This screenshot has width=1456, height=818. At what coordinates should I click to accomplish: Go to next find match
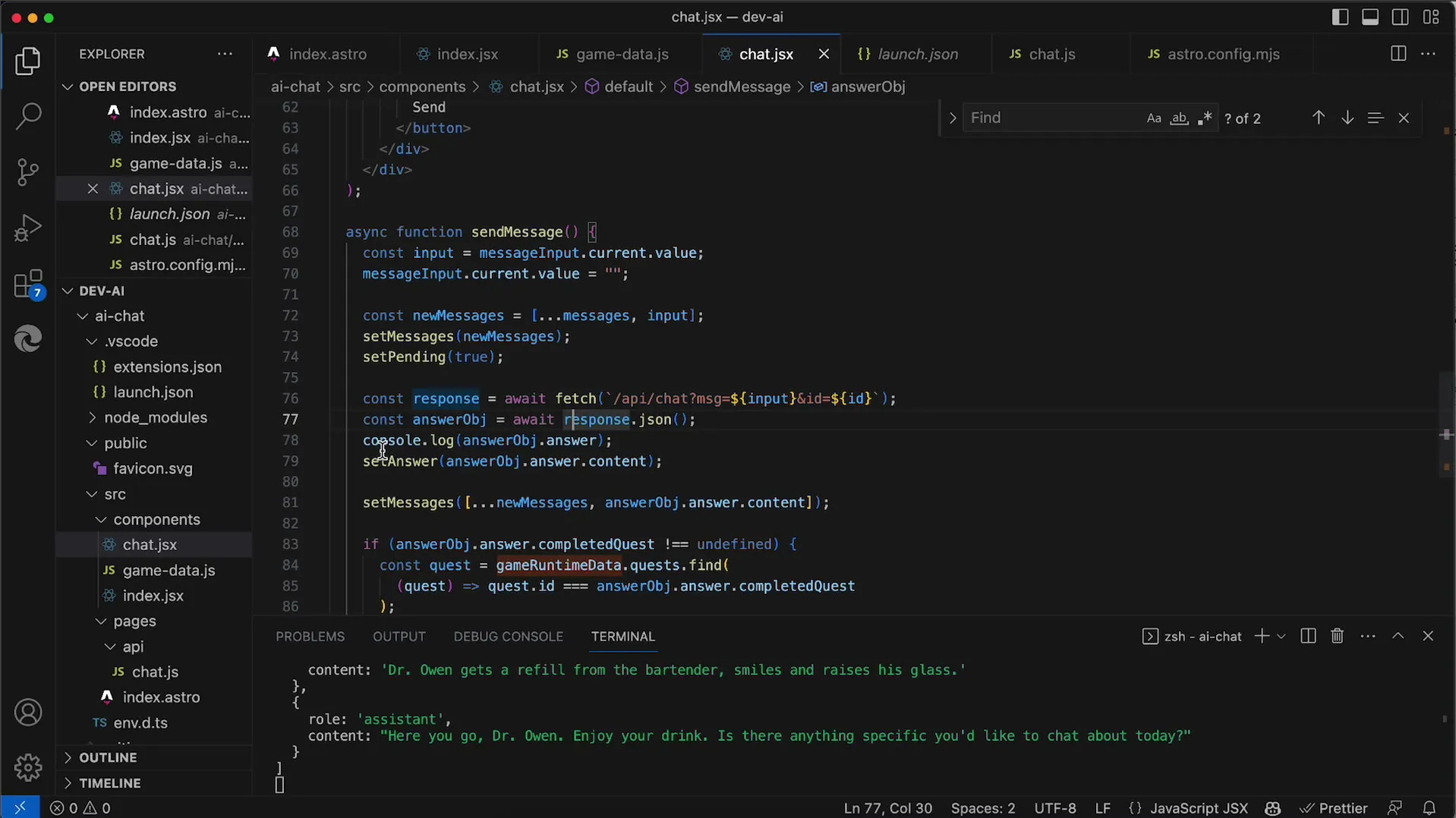[1347, 118]
